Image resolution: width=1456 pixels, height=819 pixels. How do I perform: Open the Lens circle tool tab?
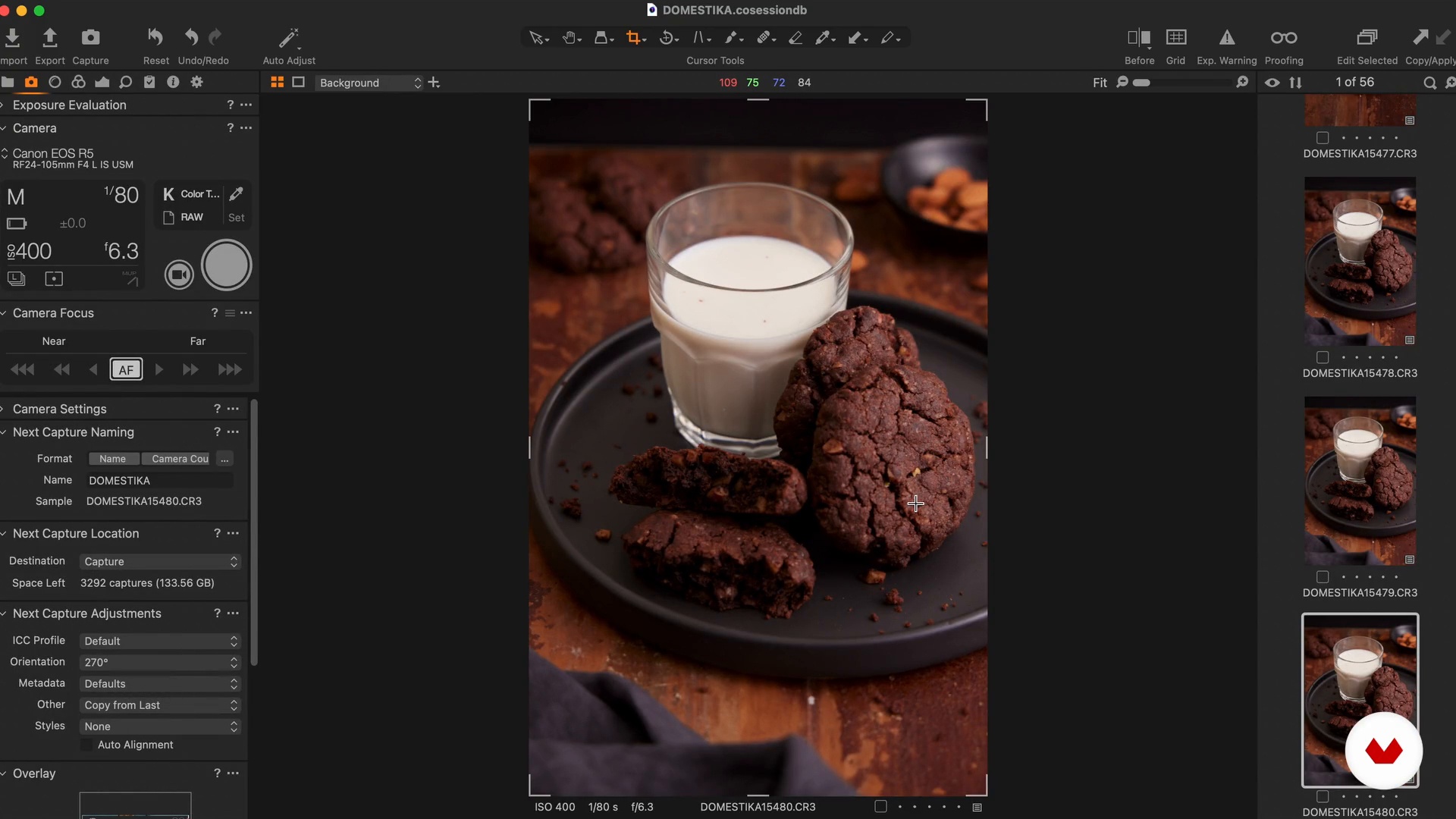55,82
